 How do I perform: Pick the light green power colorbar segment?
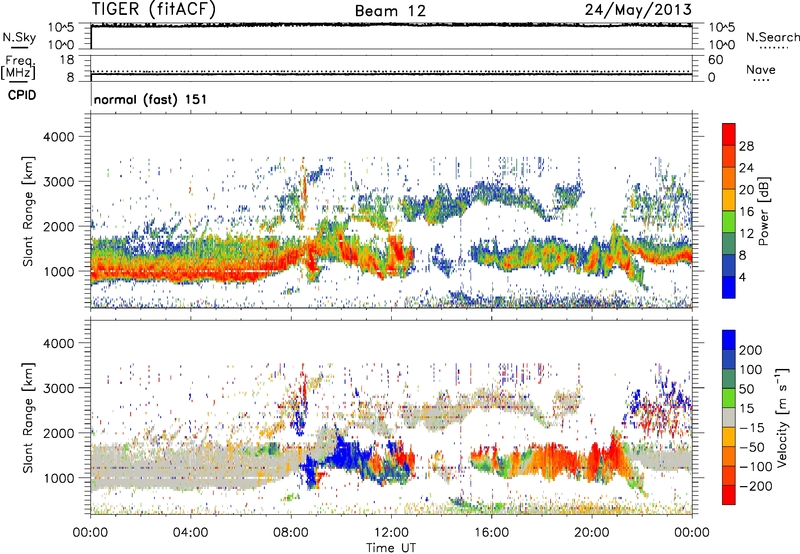tap(729, 222)
